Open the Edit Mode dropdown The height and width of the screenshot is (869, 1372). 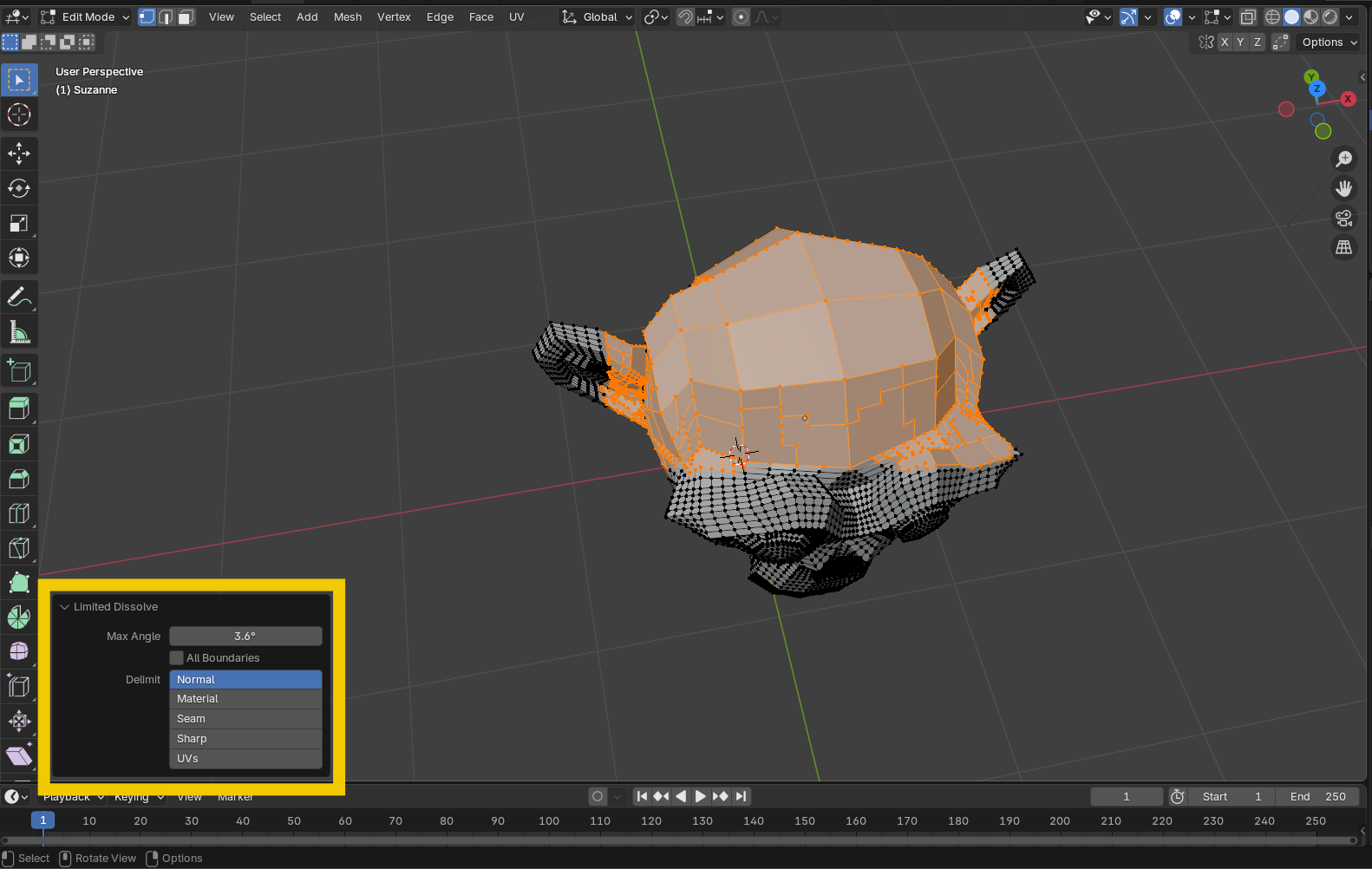(x=85, y=16)
